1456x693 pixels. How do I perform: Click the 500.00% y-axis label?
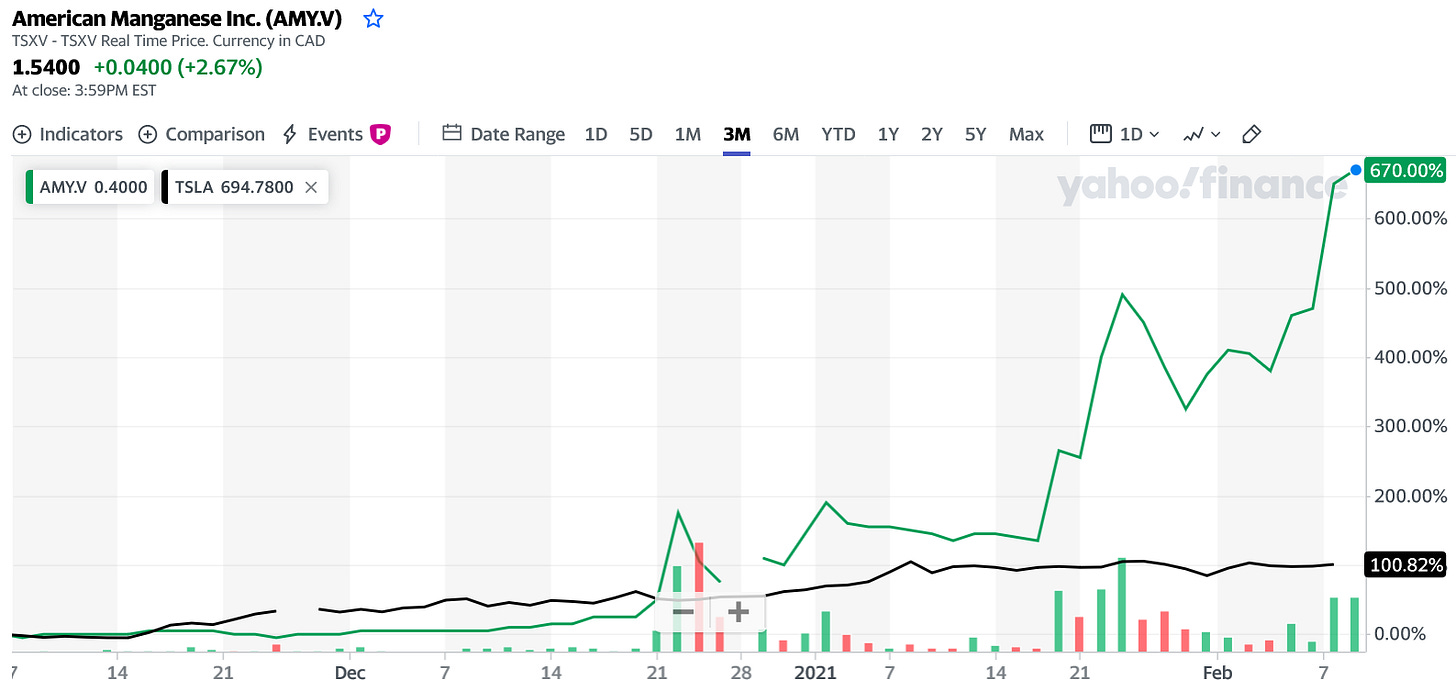coord(1409,288)
